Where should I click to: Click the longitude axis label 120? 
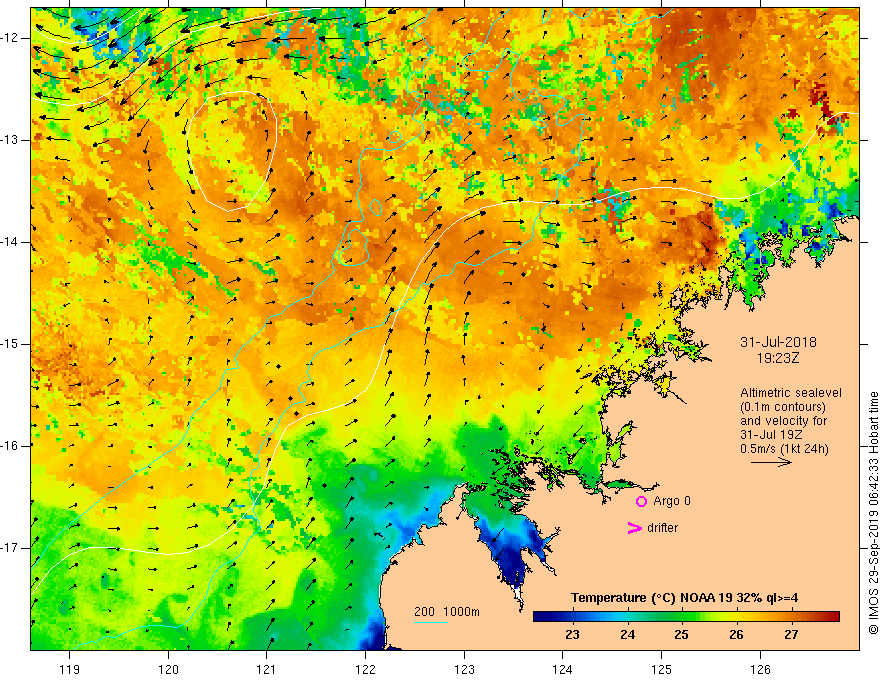168,669
